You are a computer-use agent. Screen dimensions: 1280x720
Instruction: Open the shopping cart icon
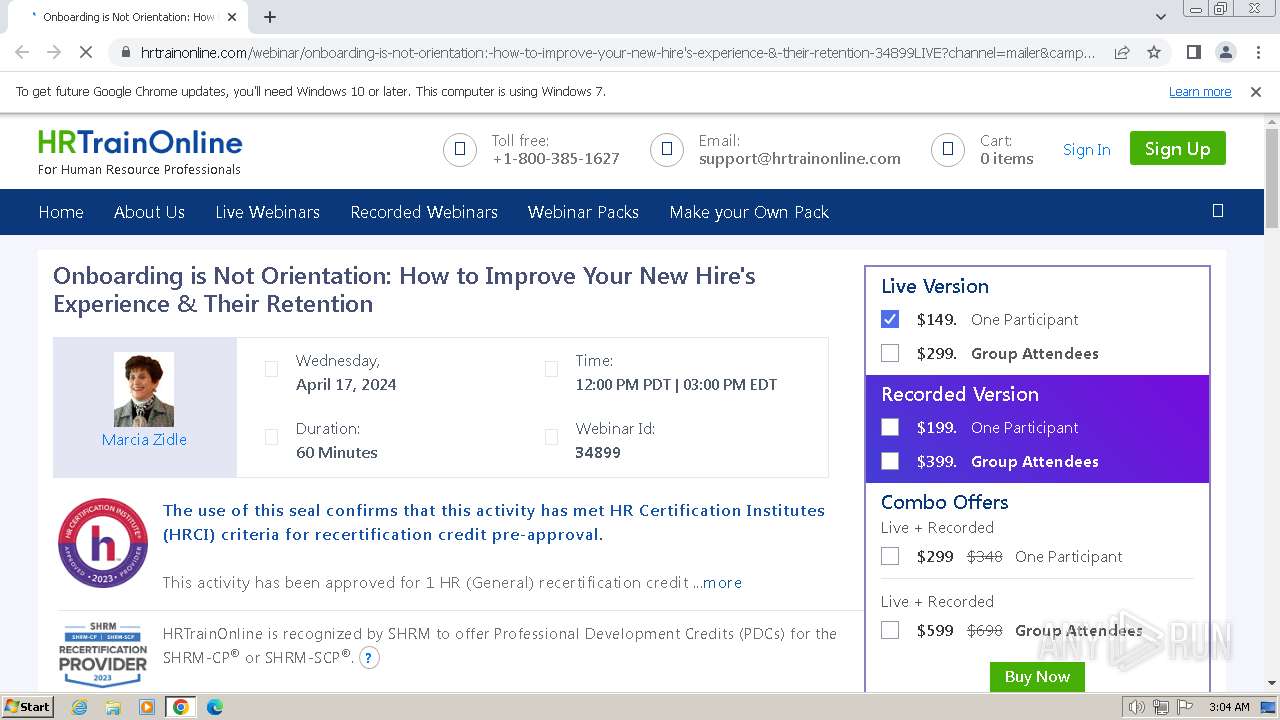point(947,150)
